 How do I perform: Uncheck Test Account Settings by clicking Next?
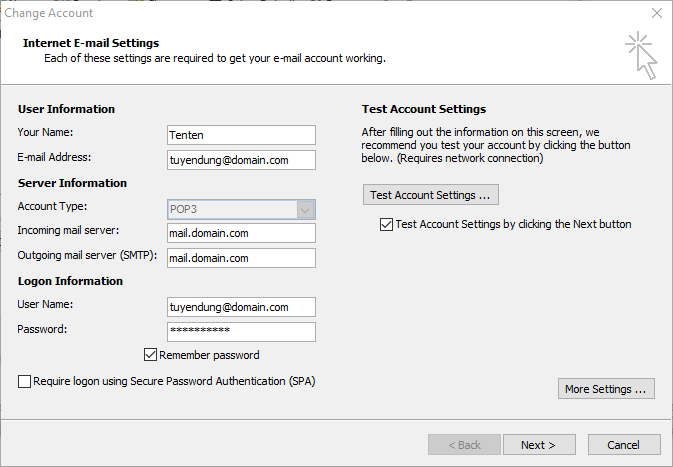[386, 224]
